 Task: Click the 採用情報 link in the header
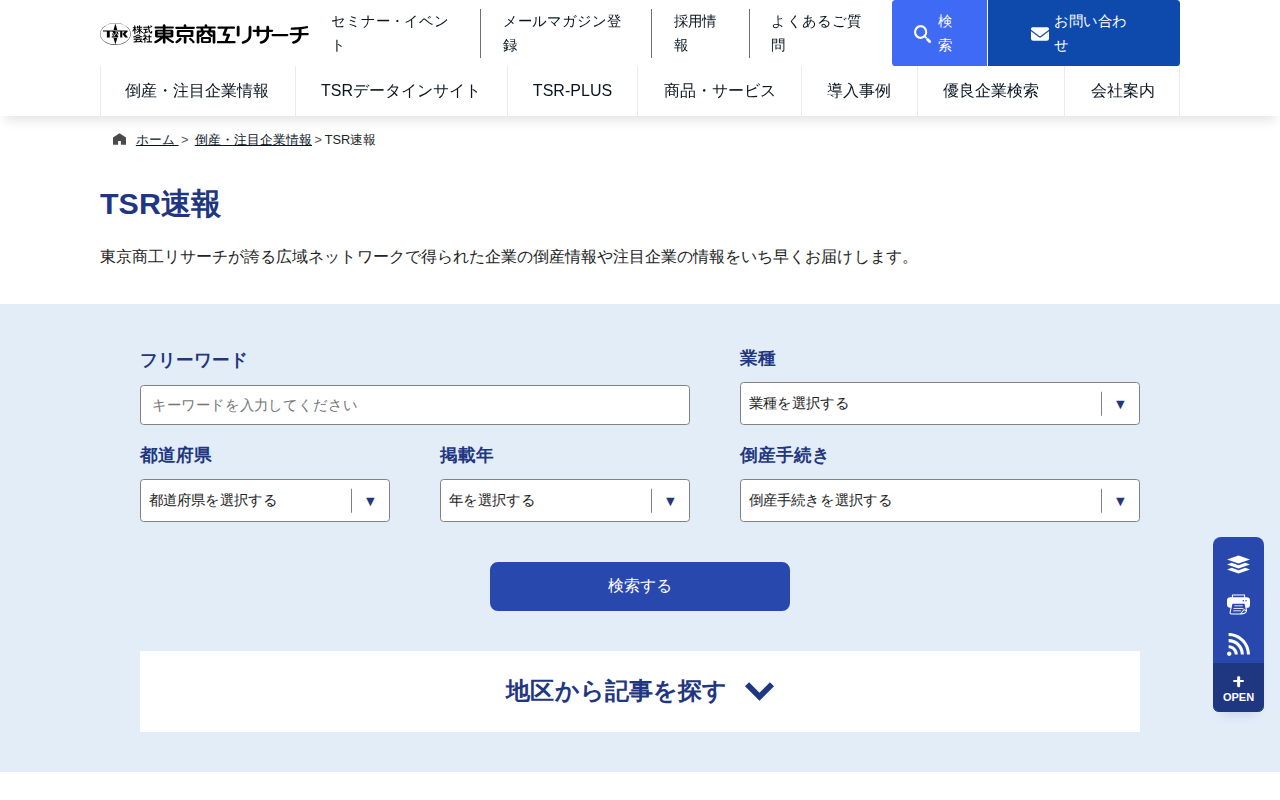(693, 33)
